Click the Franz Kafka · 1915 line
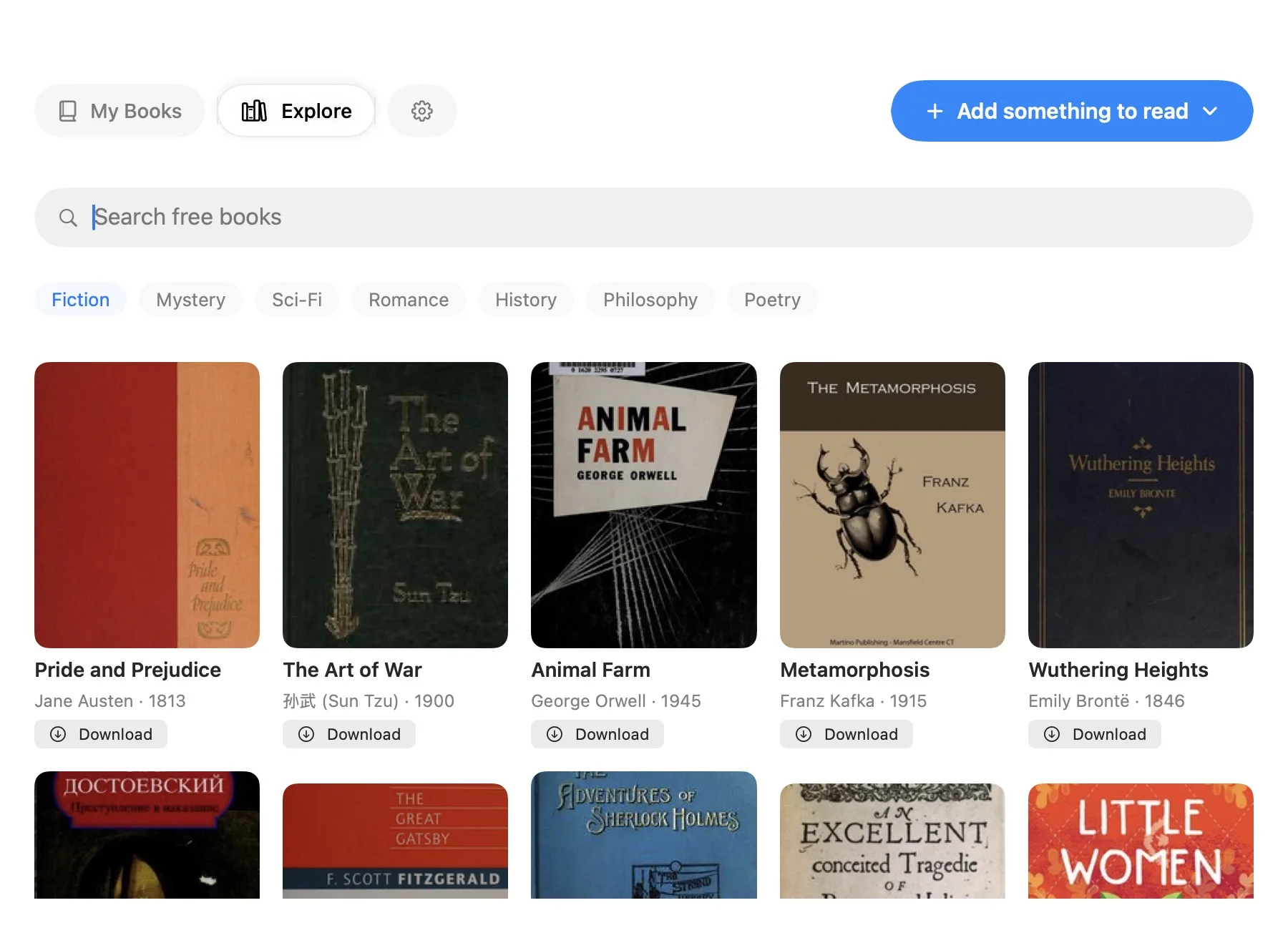 [854, 701]
